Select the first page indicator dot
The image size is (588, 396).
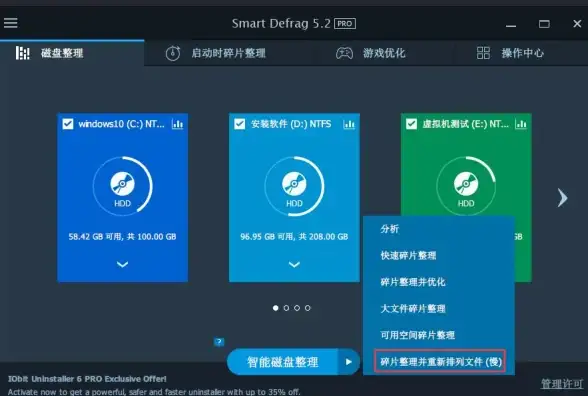[x=276, y=308]
